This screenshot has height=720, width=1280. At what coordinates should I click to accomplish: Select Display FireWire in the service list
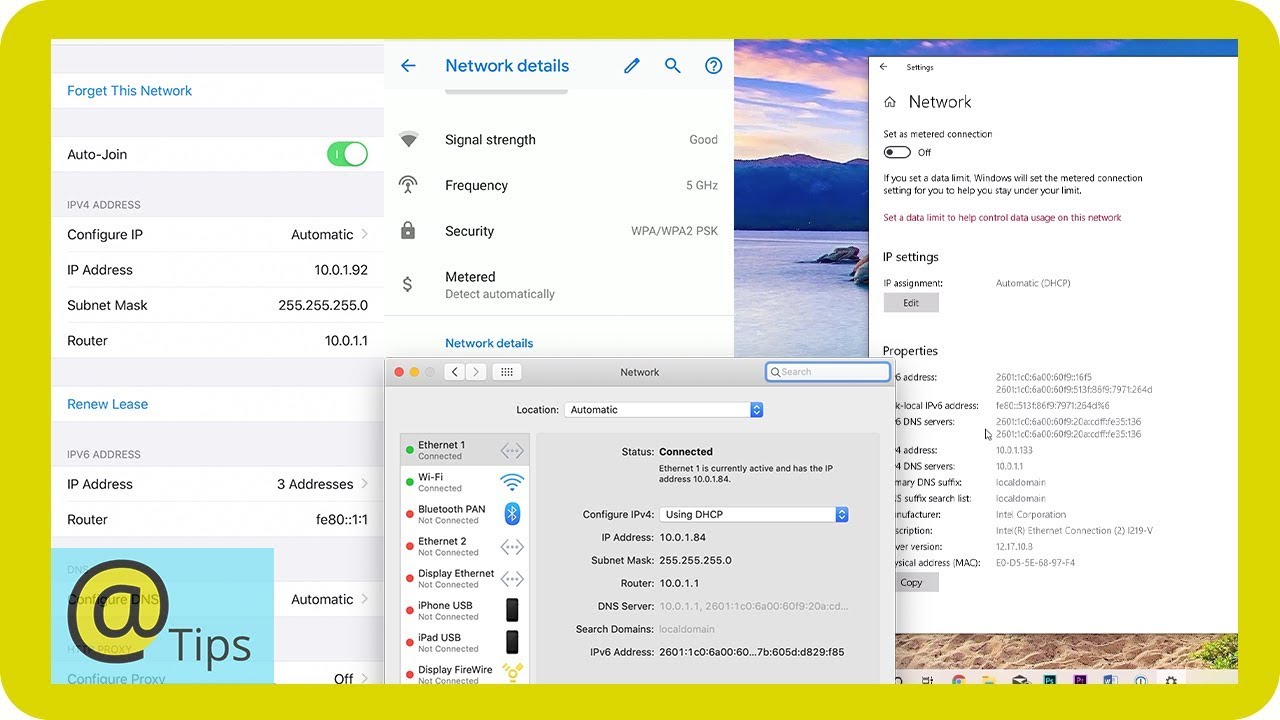point(465,673)
